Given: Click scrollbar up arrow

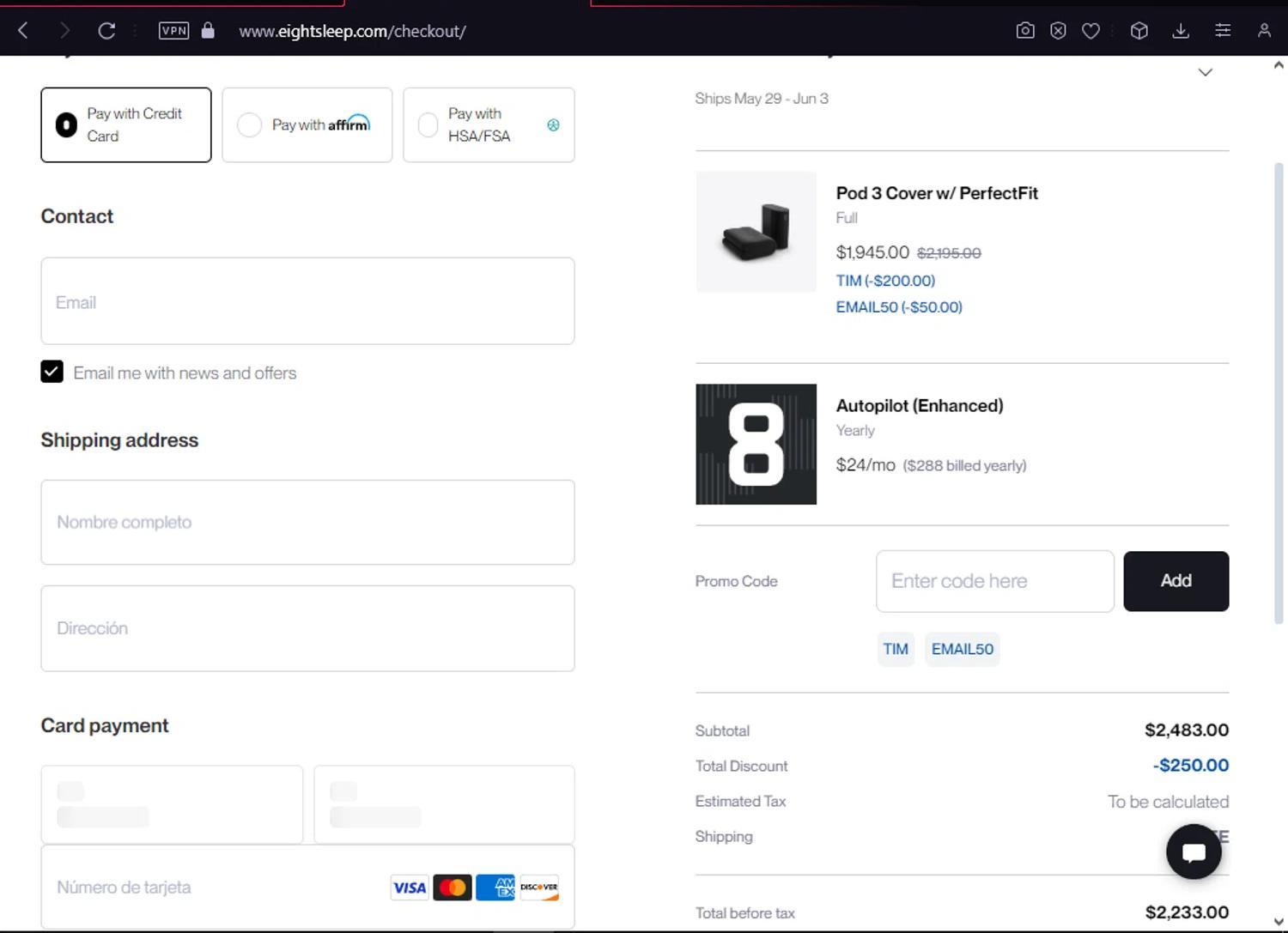Looking at the screenshot, I should pyautogui.click(x=1279, y=65).
